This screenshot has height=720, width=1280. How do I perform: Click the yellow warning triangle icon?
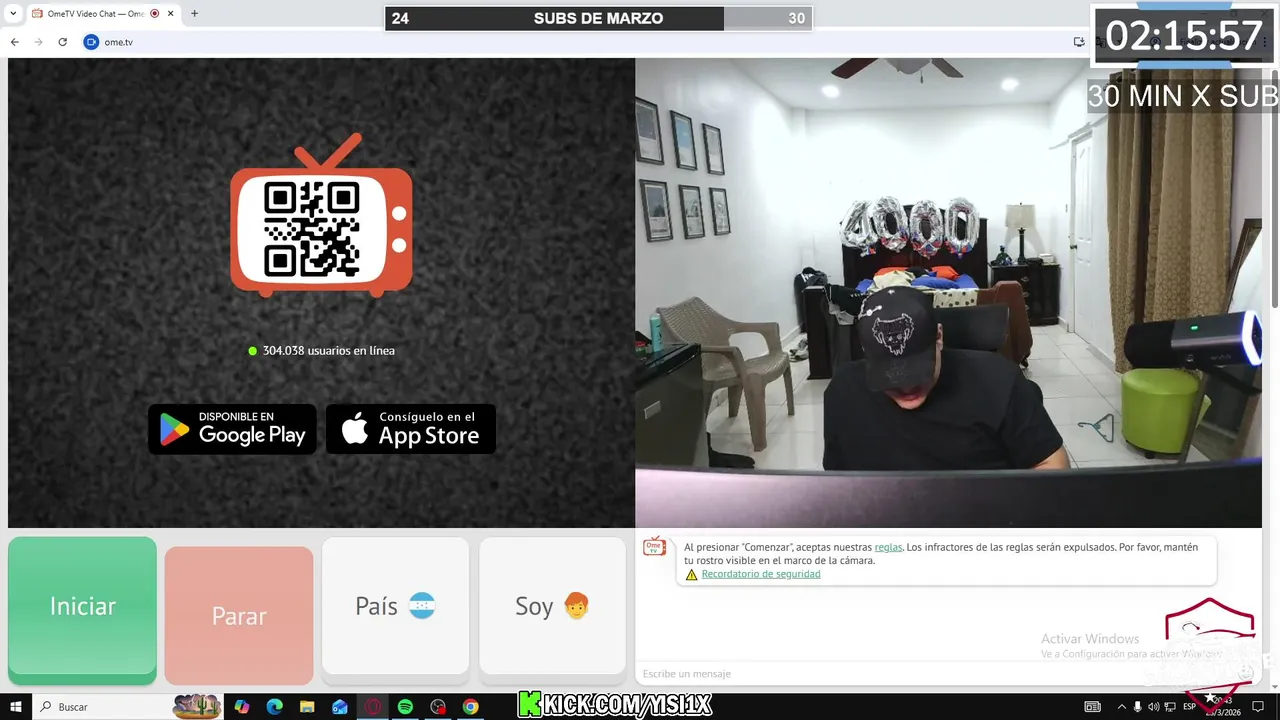pyautogui.click(x=691, y=575)
